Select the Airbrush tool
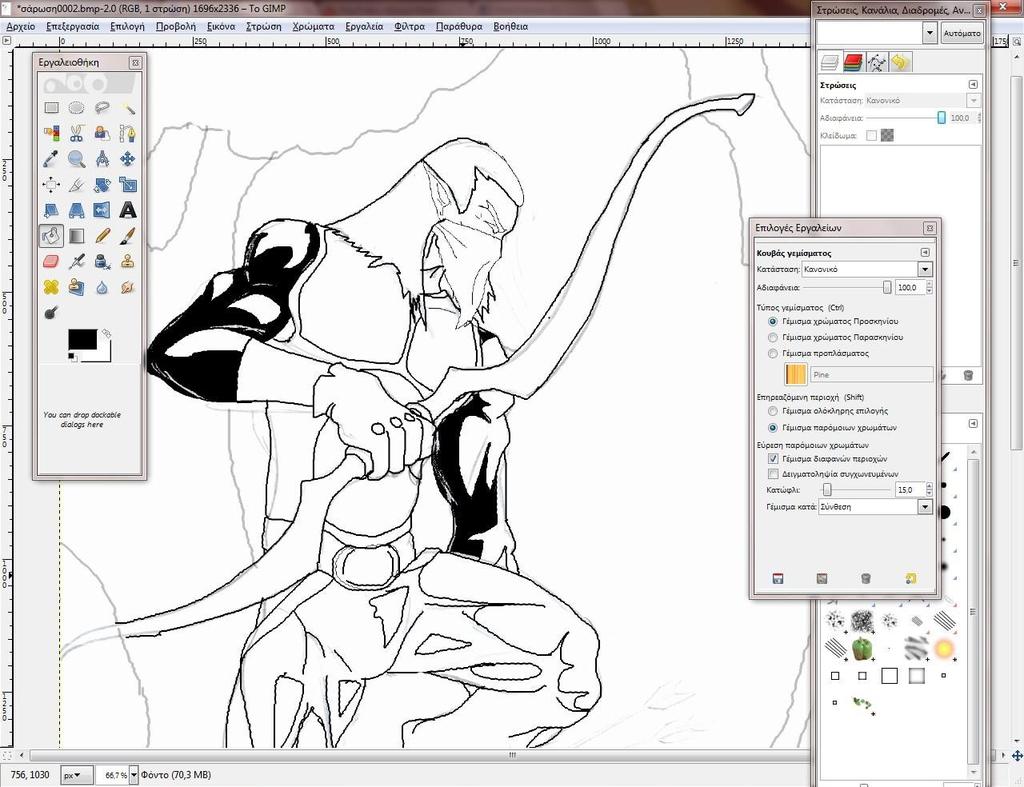 [x=76, y=261]
